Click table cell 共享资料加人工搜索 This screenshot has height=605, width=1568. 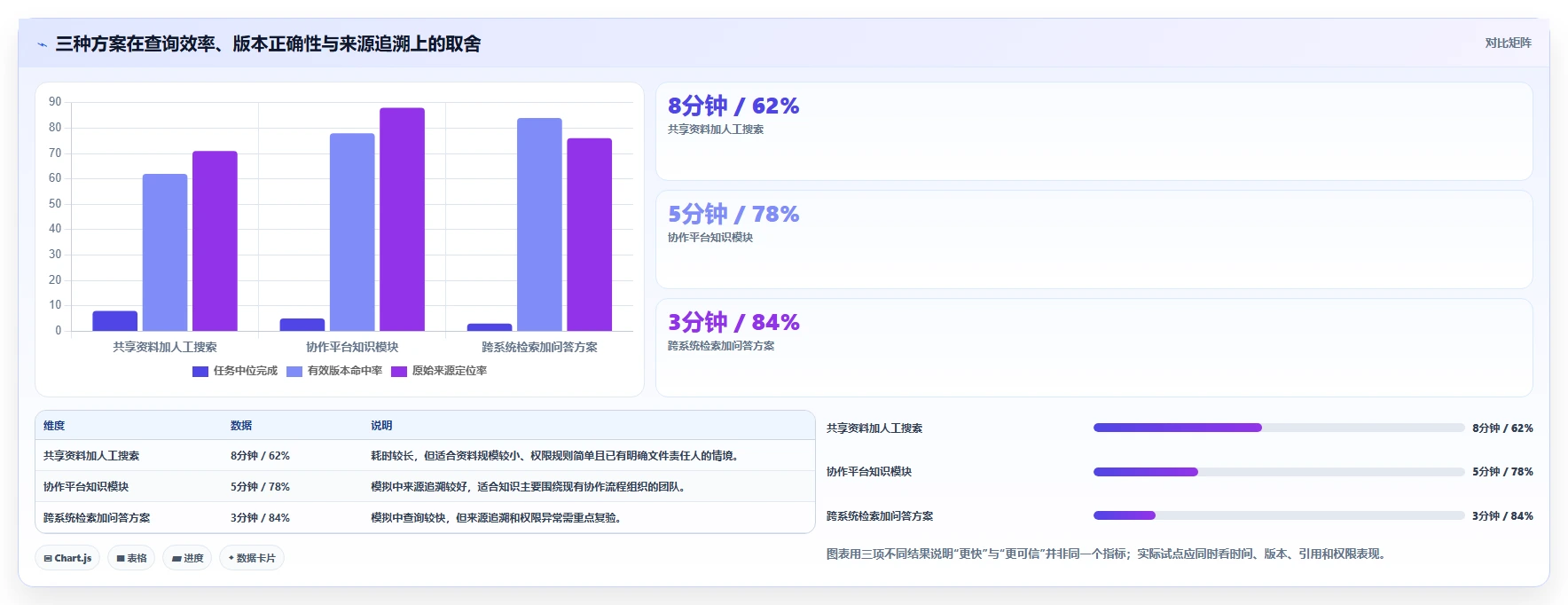coord(91,456)
